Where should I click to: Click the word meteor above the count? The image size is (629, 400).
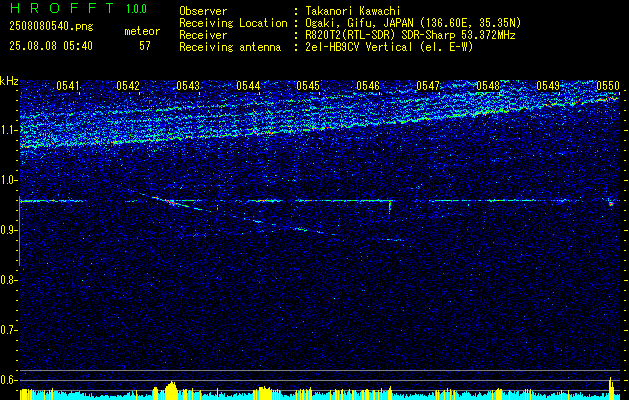pos(142,31)
